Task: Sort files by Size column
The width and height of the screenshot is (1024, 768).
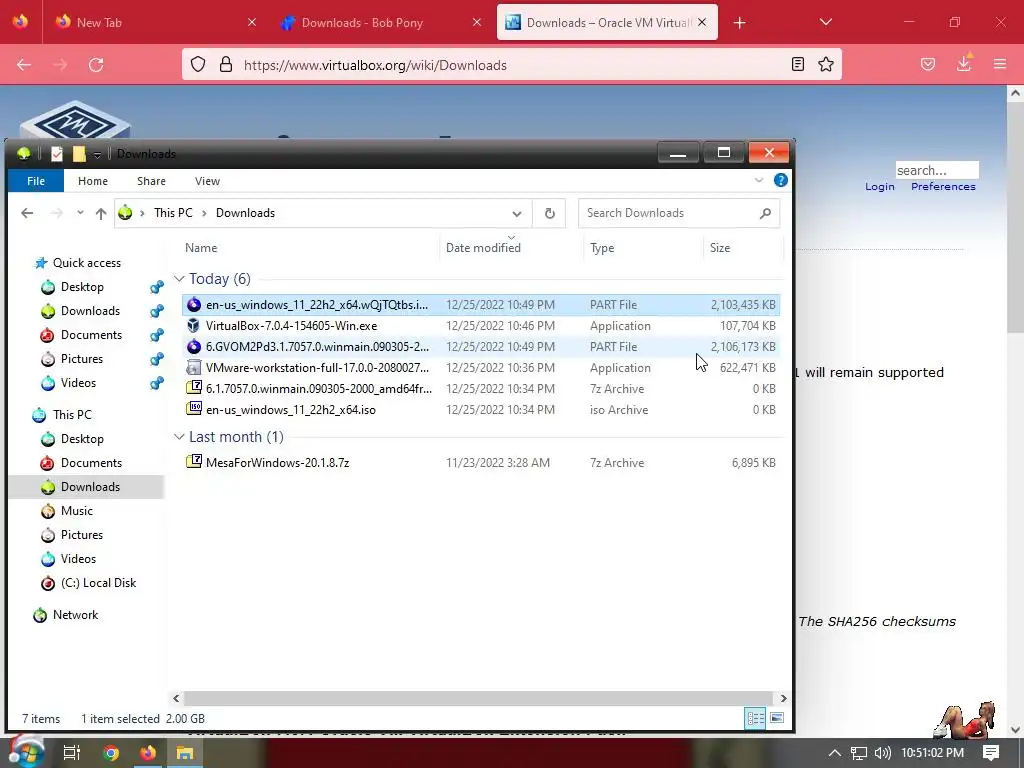Action: point(720,248)
